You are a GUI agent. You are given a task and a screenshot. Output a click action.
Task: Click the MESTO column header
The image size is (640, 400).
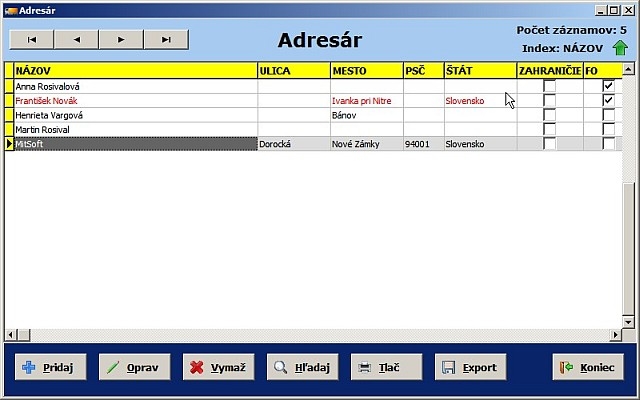coord(367,71)
